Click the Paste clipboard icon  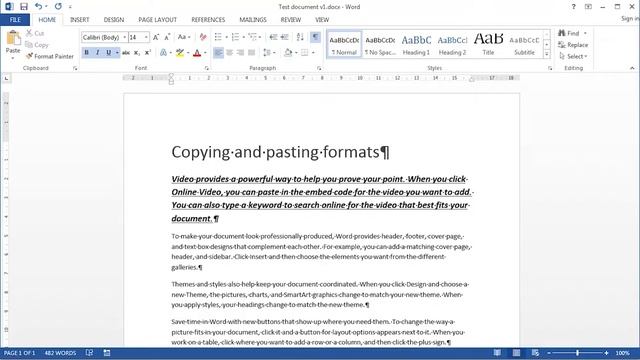(x=13, y=38)
